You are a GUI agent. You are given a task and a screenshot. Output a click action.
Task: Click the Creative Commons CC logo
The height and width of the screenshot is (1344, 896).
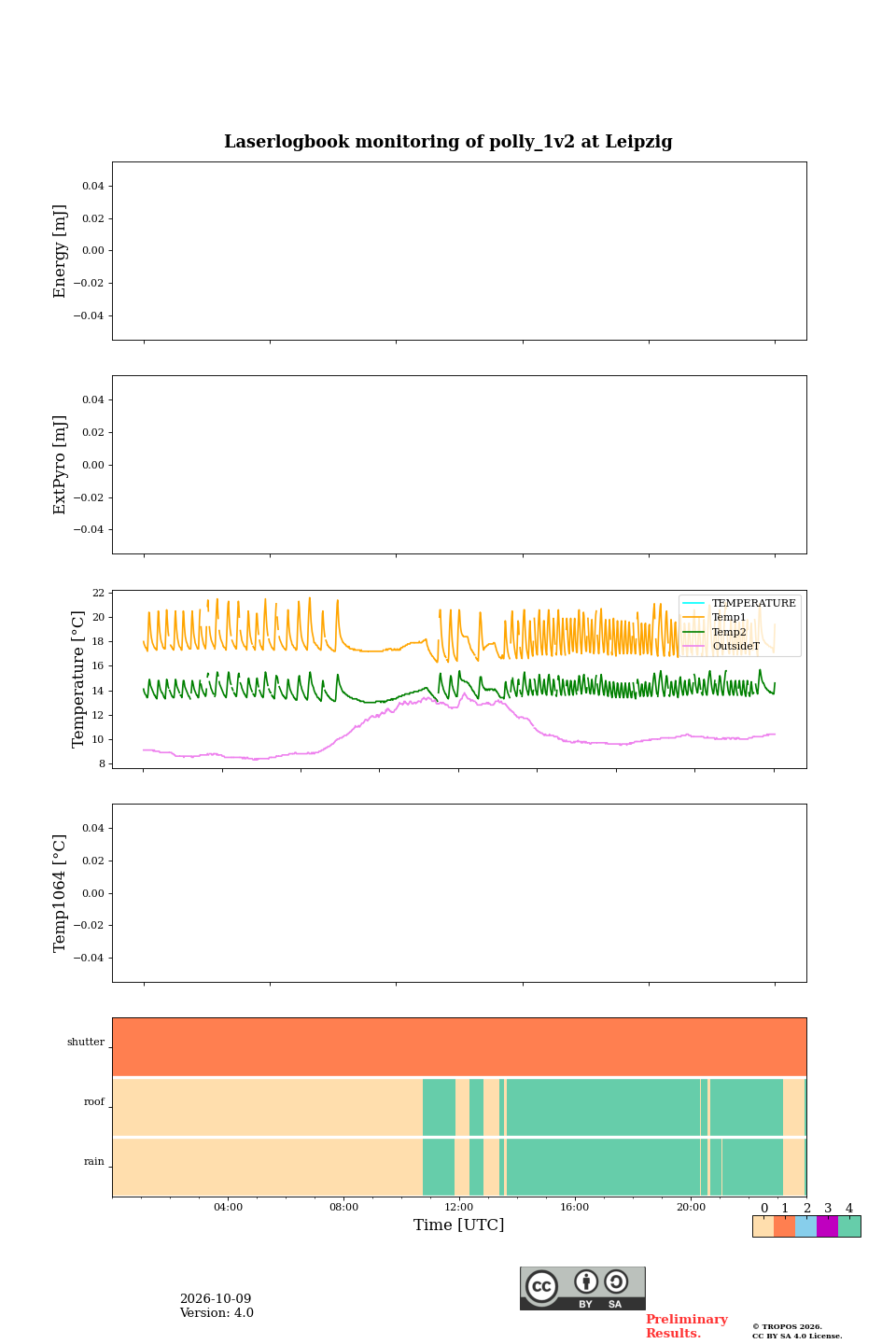coord(541,1286)
